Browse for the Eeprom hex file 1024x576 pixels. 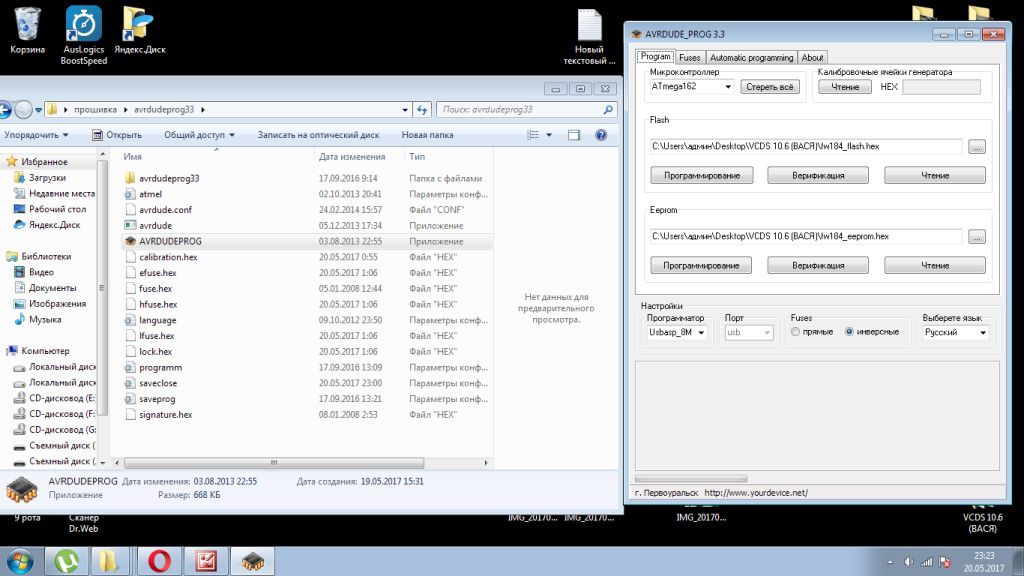(x=976, y=237)
